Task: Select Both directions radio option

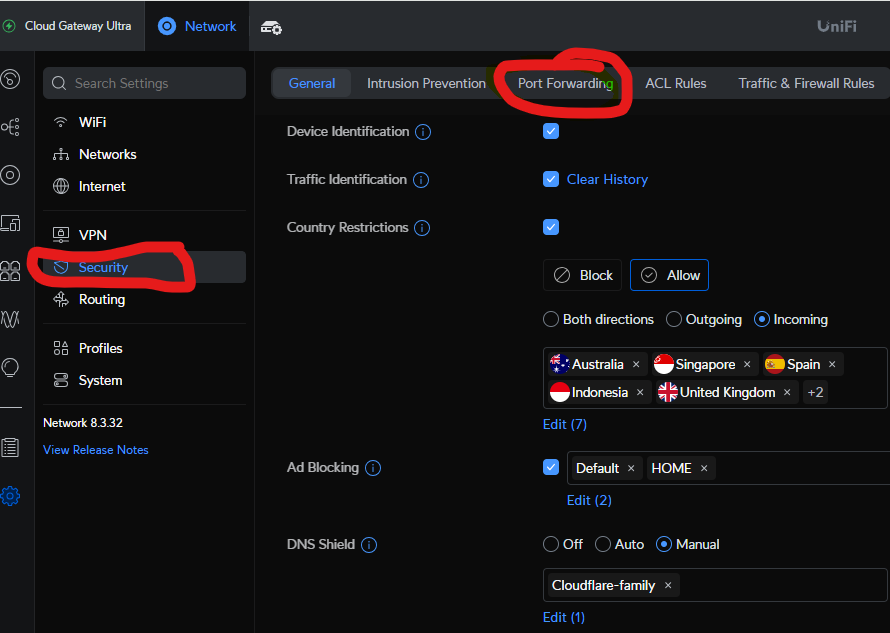Action: click(x=551, y=319)
